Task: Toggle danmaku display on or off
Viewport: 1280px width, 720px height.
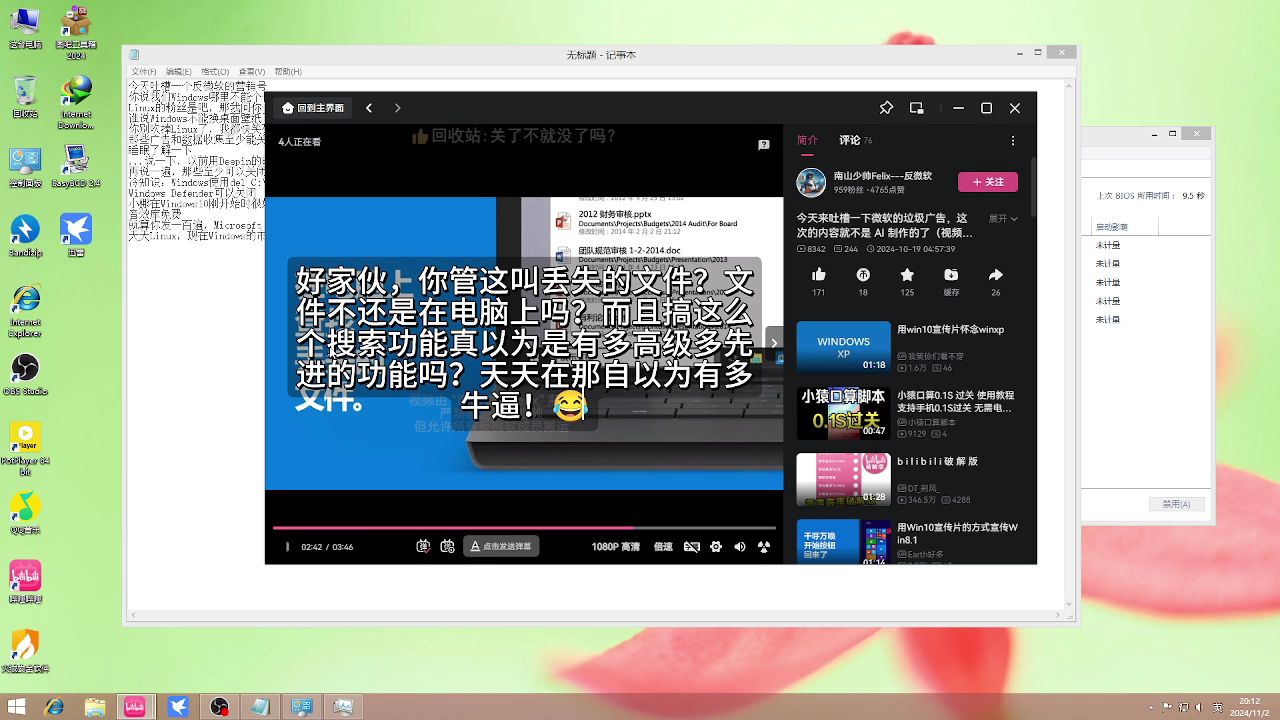Action: (424, 546)
